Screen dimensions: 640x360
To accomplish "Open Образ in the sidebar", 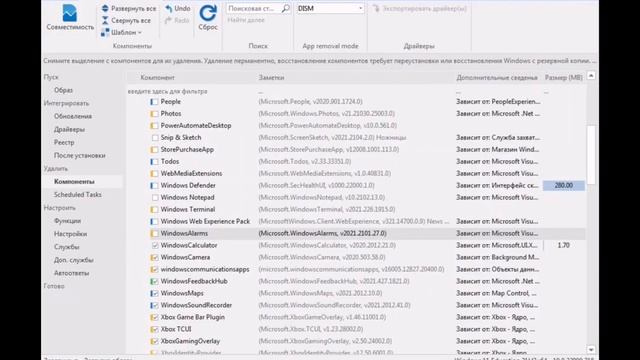I will (x=63, y=90).
